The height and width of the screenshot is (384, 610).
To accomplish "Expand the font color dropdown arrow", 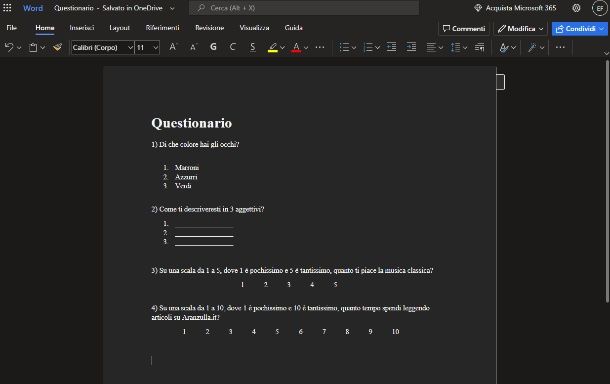I will (306, 48).
